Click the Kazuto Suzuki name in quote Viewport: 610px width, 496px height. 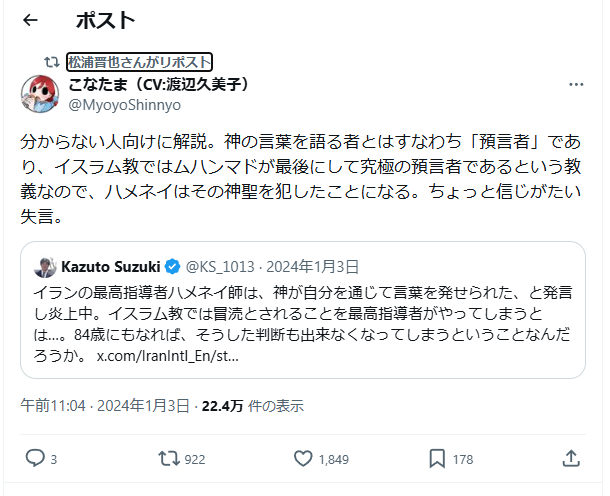click(110, 267)
